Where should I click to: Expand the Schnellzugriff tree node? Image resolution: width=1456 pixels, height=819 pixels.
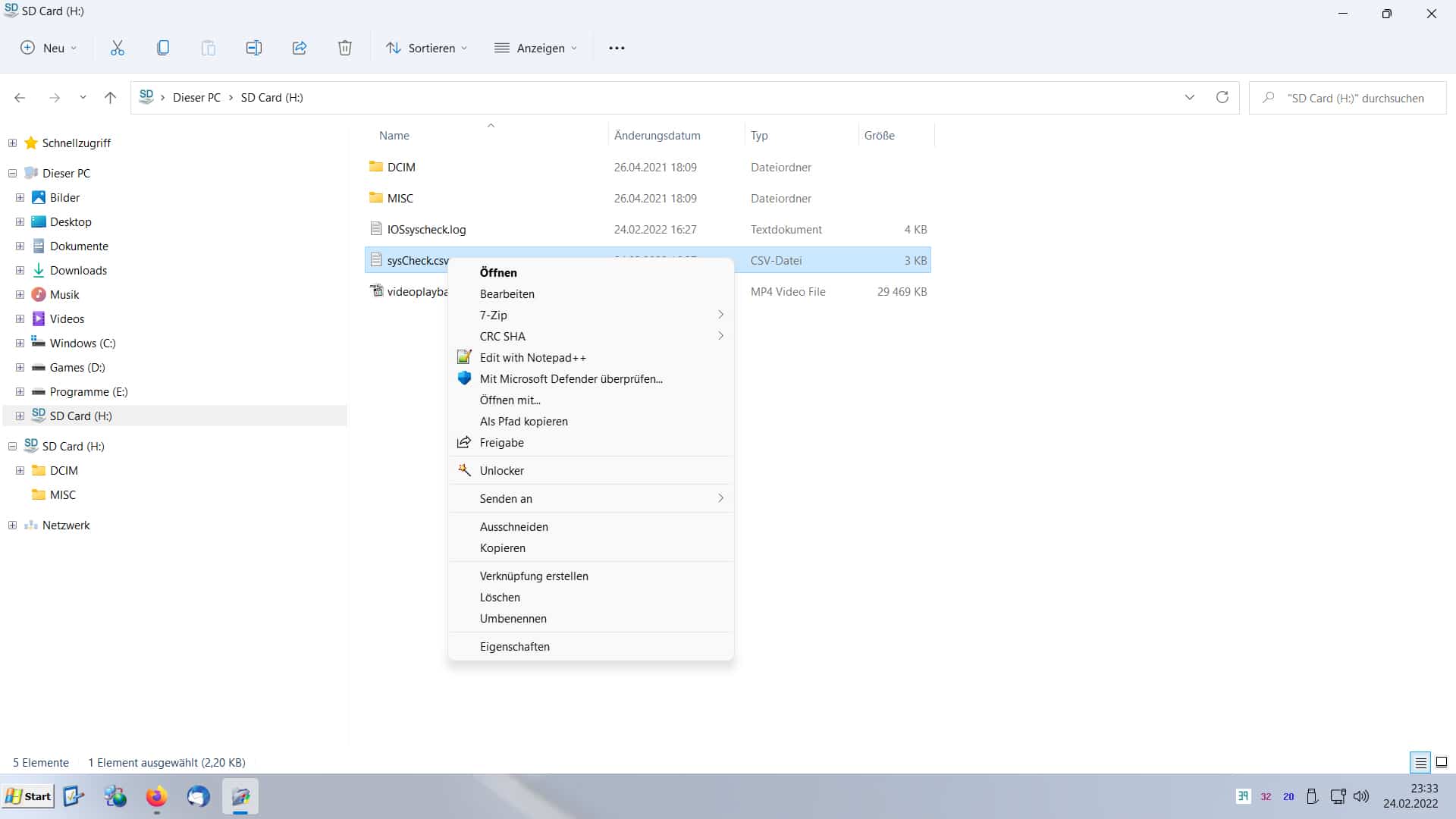(x=12, y=143)
